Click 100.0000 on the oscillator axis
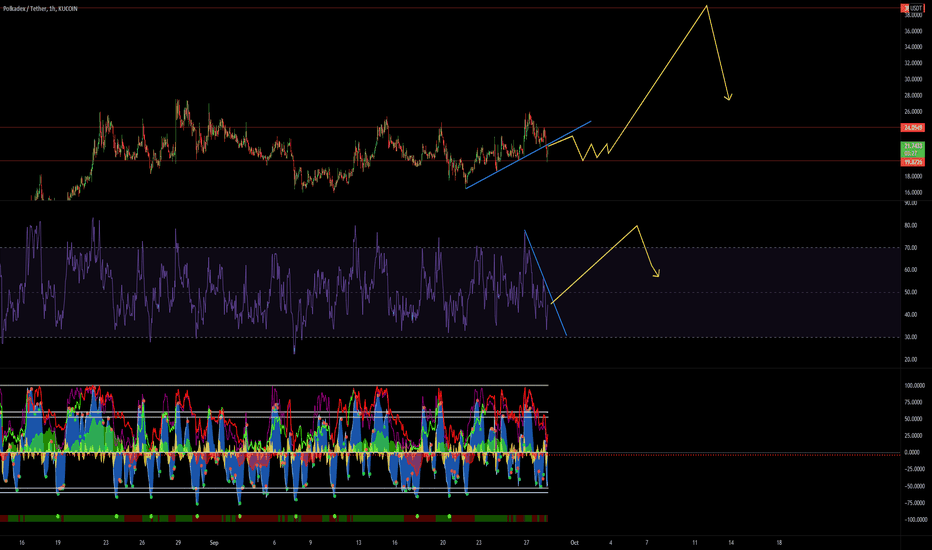932x550 pixels. pos(915,385)
